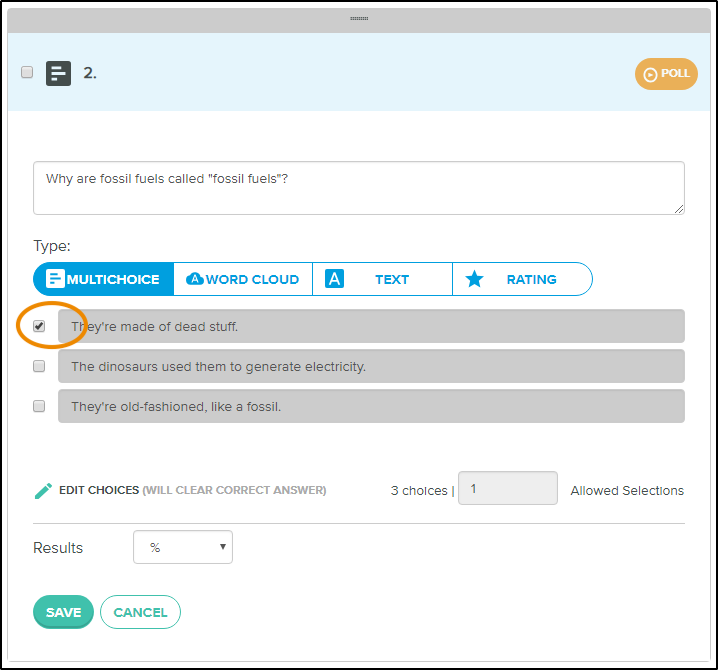Tick the question 2 selection checkbox
Viewport: 718px width, 670px height.
pos(27,72)
